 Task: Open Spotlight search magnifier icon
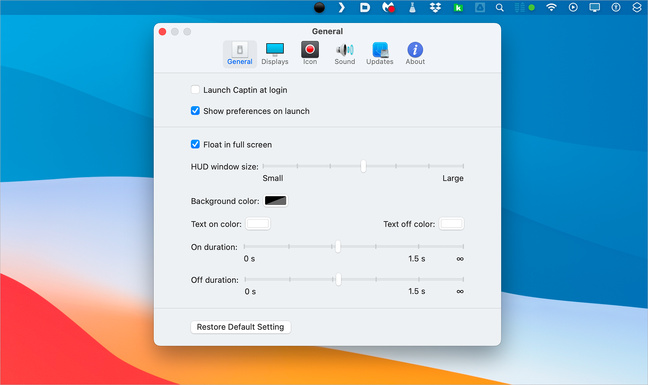point(500,7)
